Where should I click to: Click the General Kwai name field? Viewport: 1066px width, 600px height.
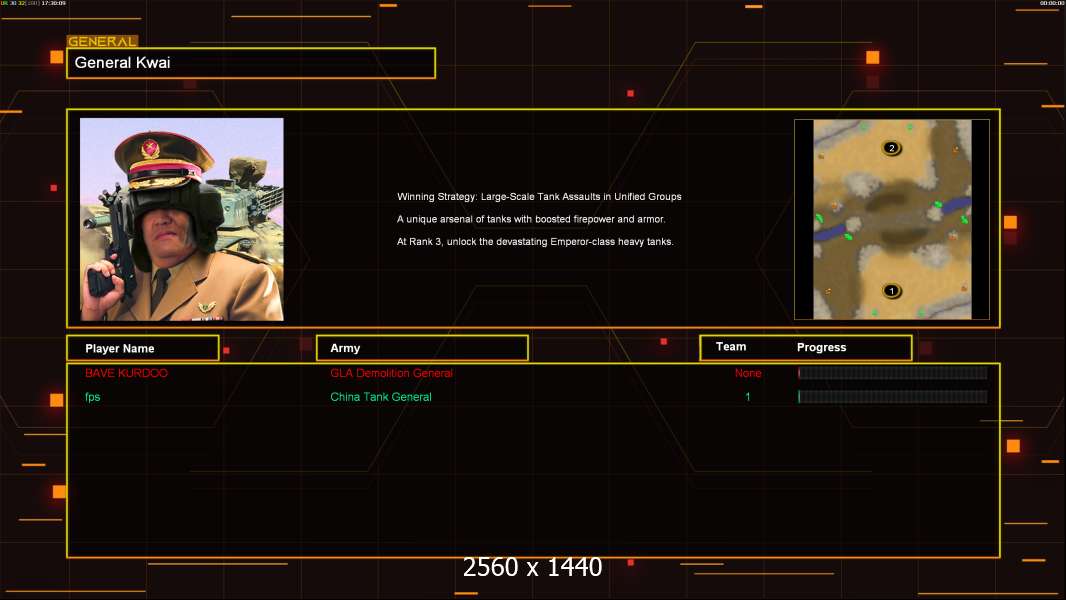251,63
